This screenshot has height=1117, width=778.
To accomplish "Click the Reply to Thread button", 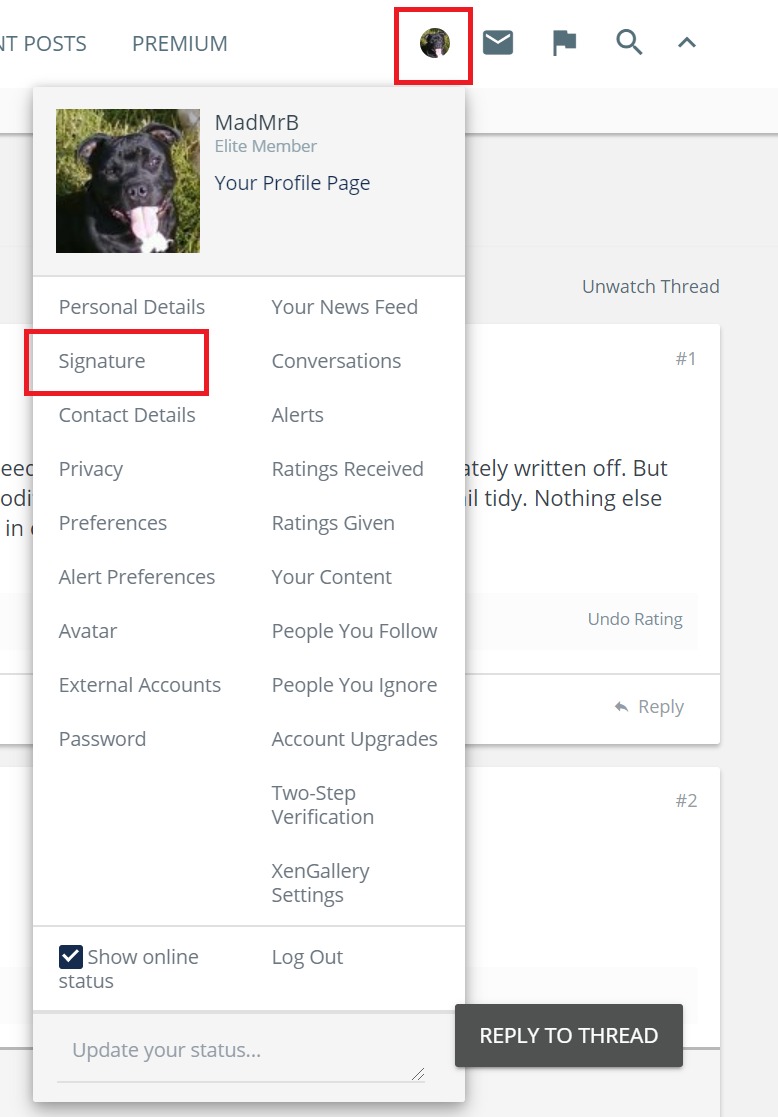I will point(569,1035).
